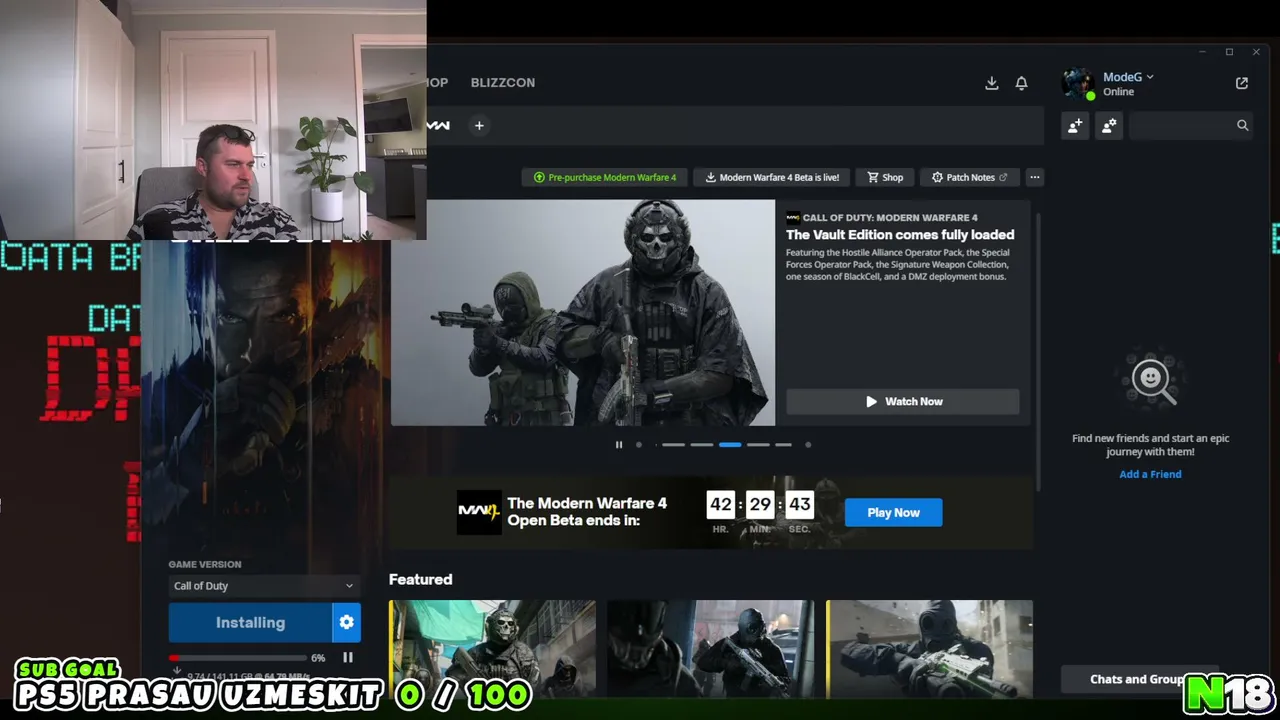
Task: Pause the Call of Duty installation
Action: pos(348,657)
